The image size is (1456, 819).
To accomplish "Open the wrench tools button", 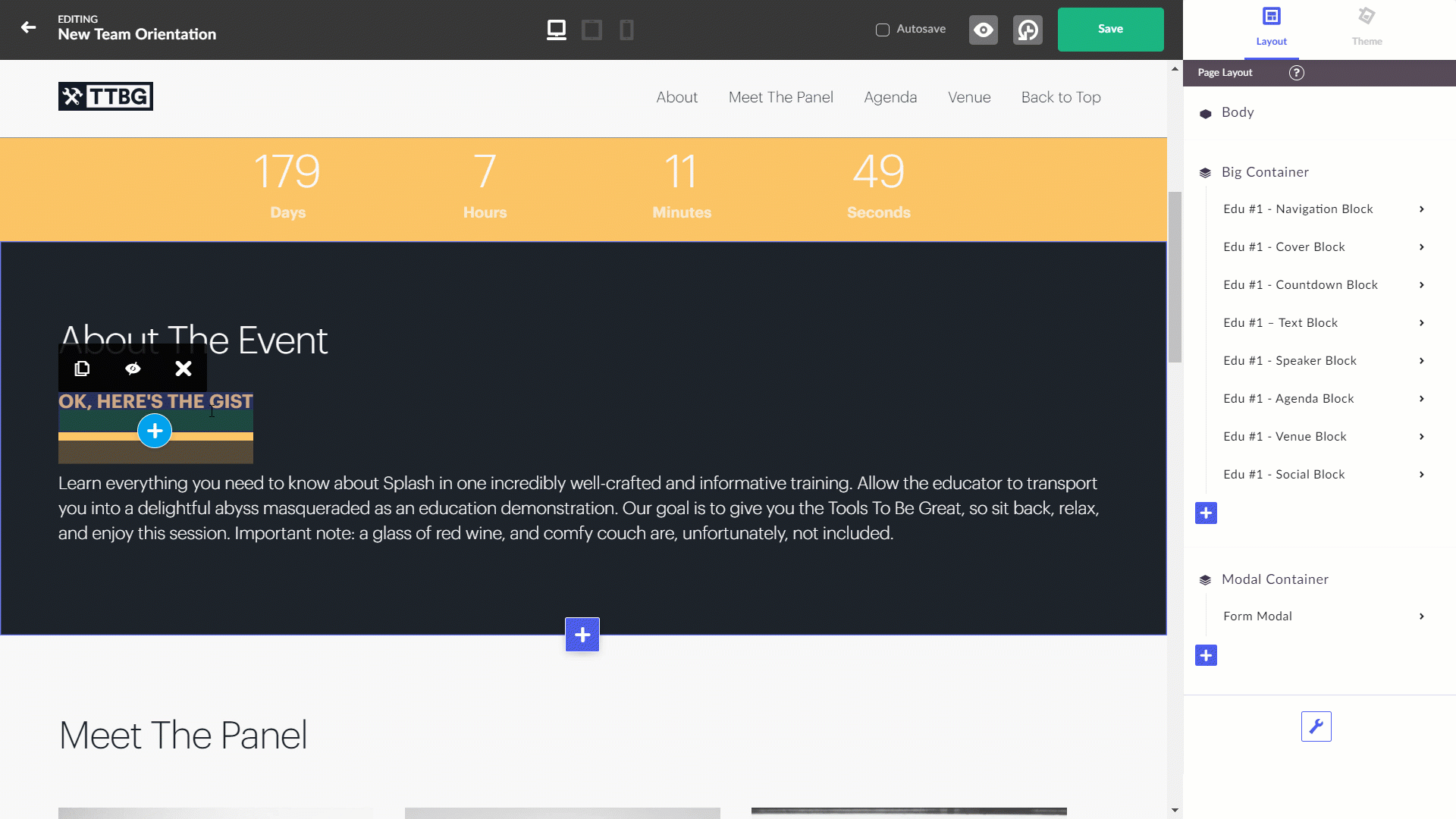I will point(1316,726).
